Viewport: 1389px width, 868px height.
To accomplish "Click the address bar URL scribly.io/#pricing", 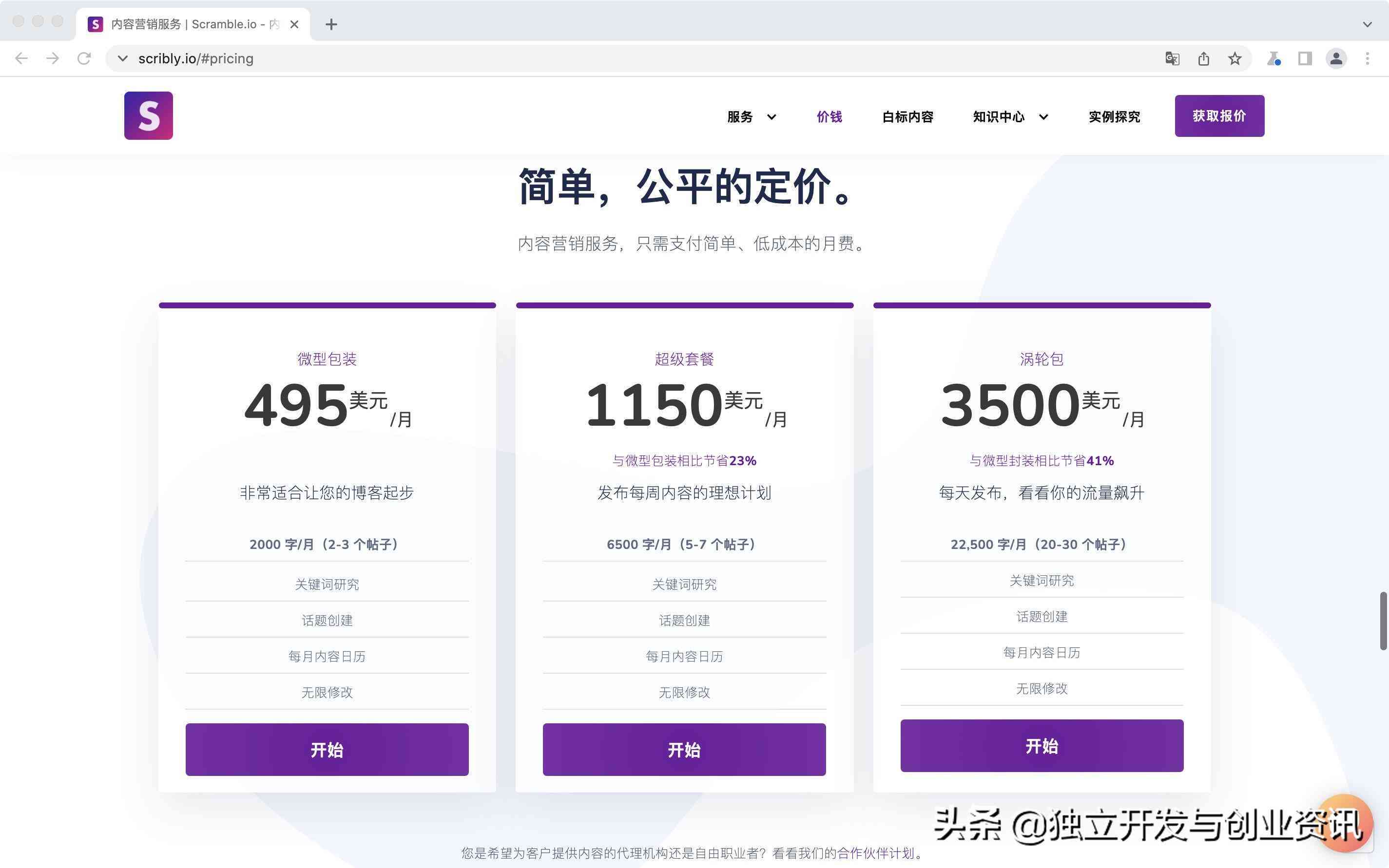I will pos(196,58).
